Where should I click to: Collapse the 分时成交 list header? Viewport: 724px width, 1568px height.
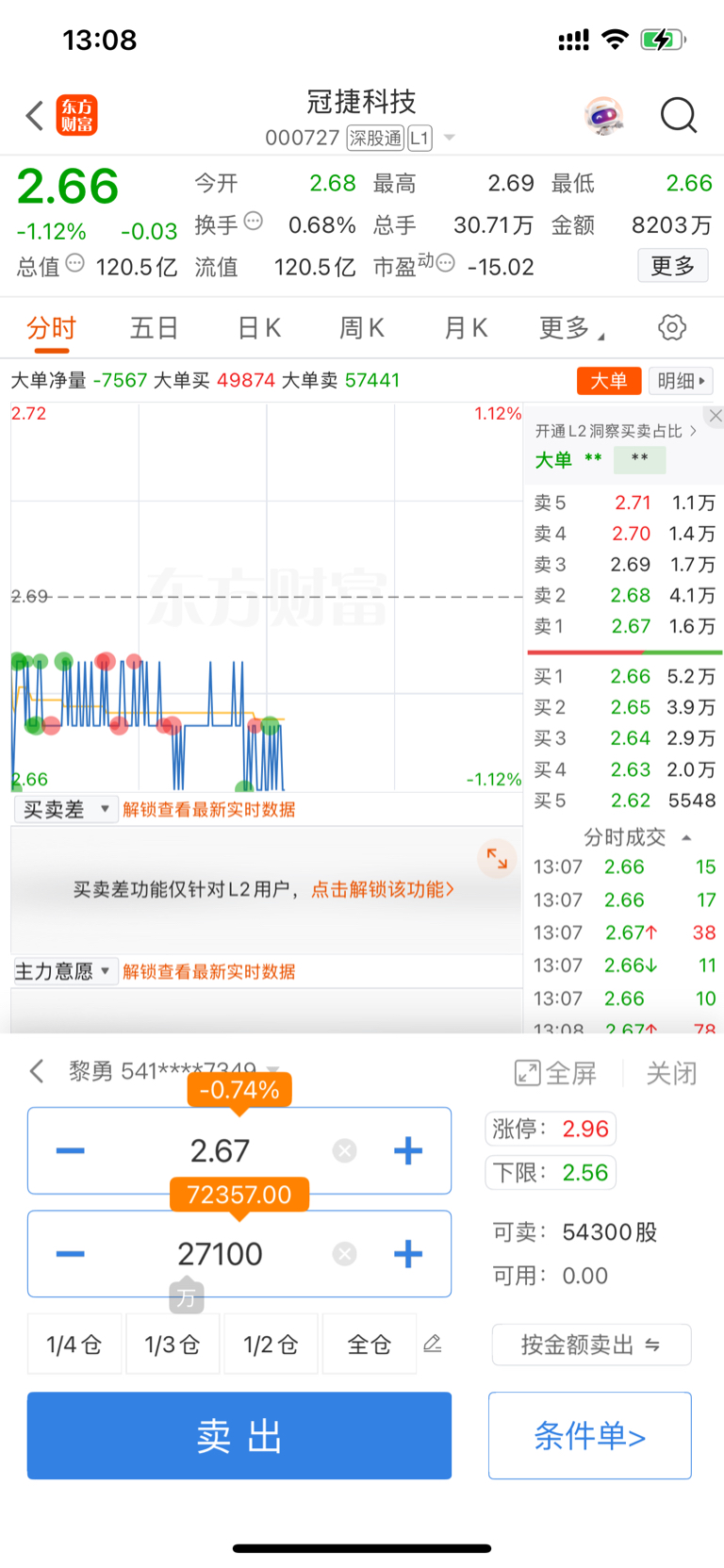pos(637,837)
